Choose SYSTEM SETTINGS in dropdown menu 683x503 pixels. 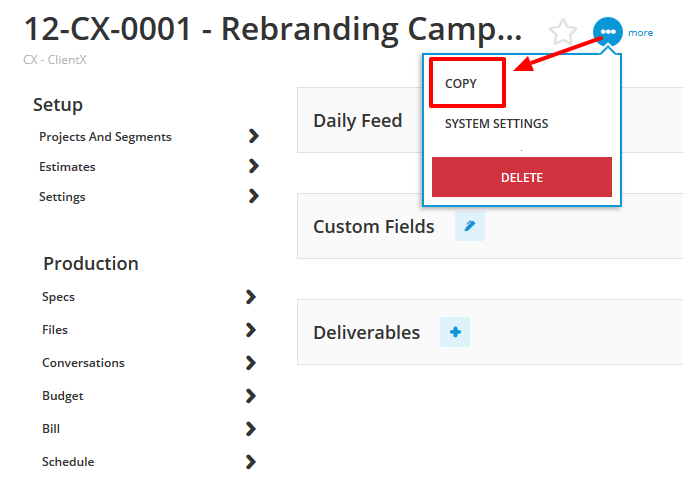496,124
